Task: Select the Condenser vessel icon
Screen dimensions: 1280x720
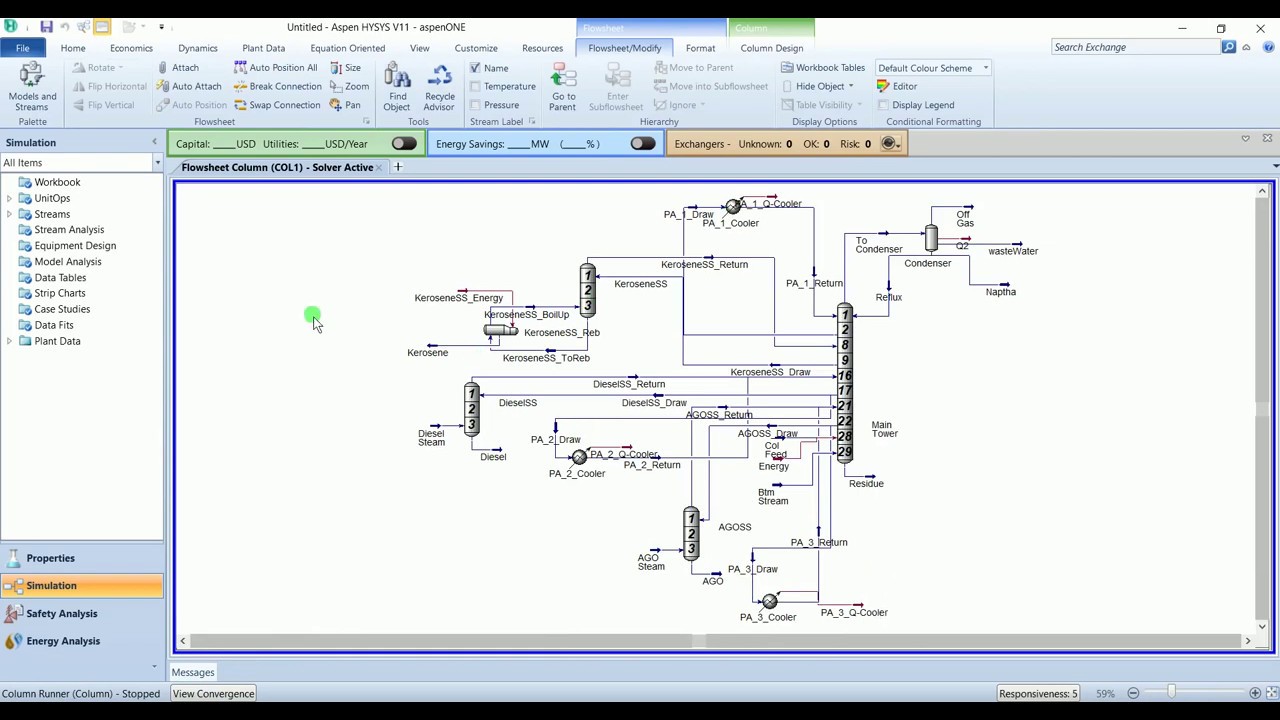Action: [x=931, y=238]
